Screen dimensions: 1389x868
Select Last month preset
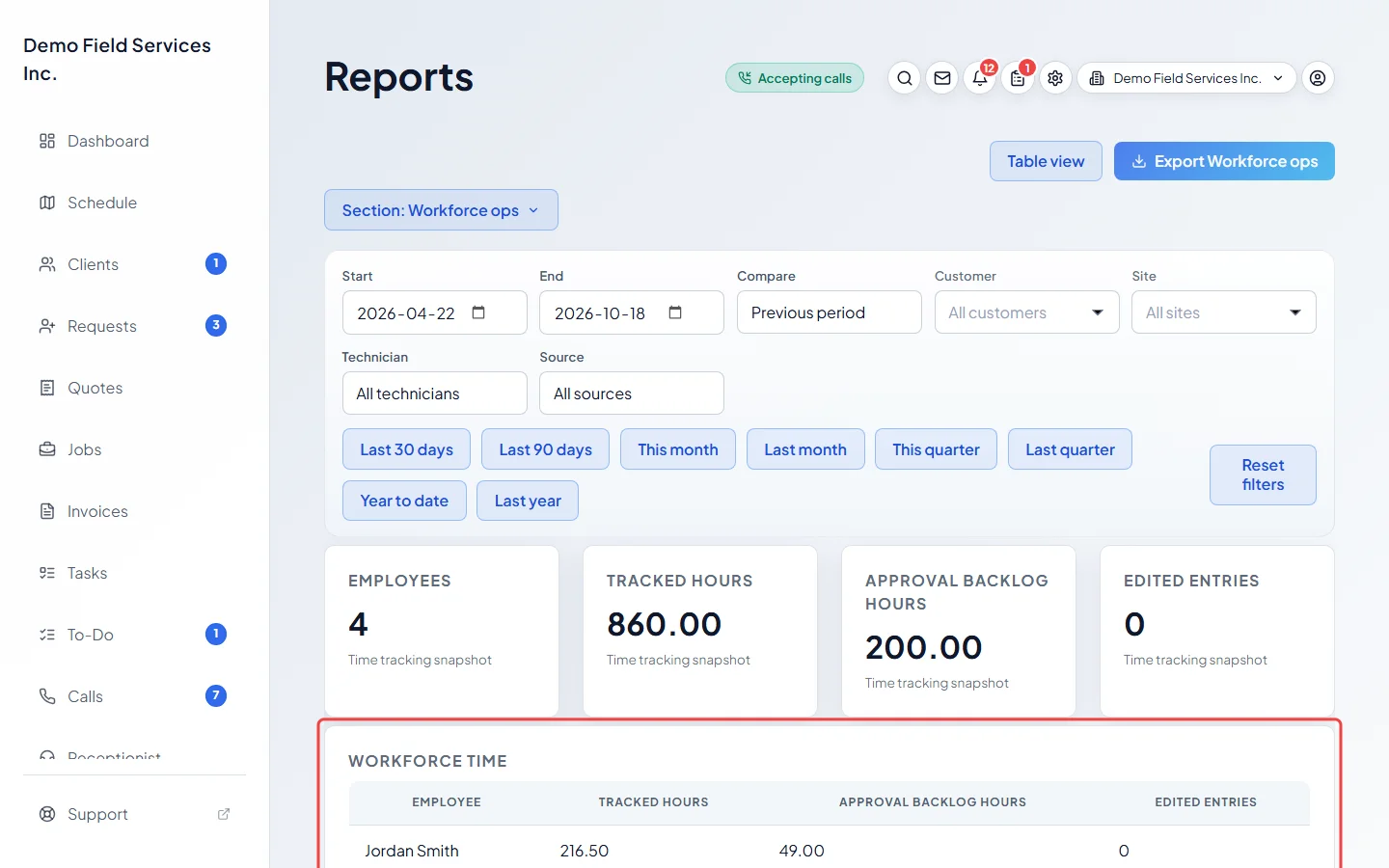805,449
